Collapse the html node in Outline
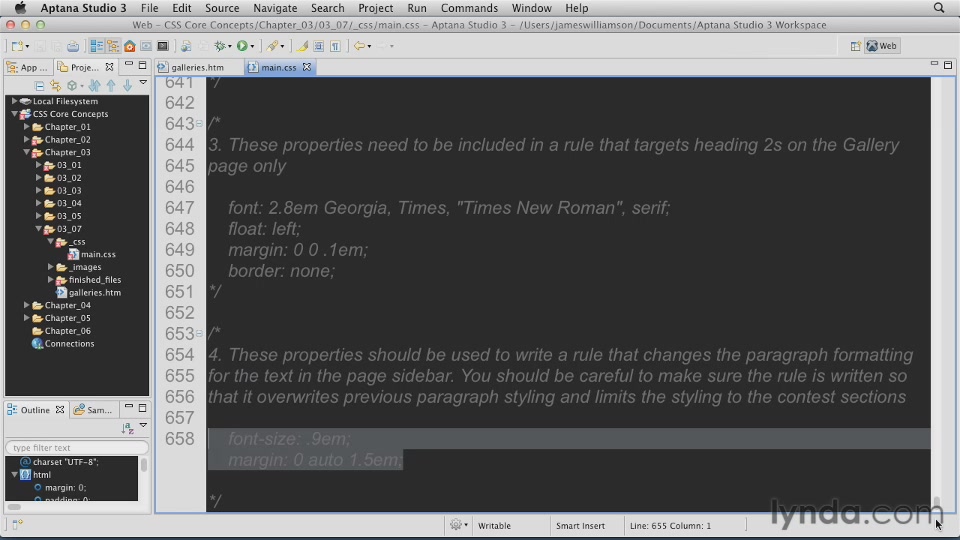 click(15, 474)
